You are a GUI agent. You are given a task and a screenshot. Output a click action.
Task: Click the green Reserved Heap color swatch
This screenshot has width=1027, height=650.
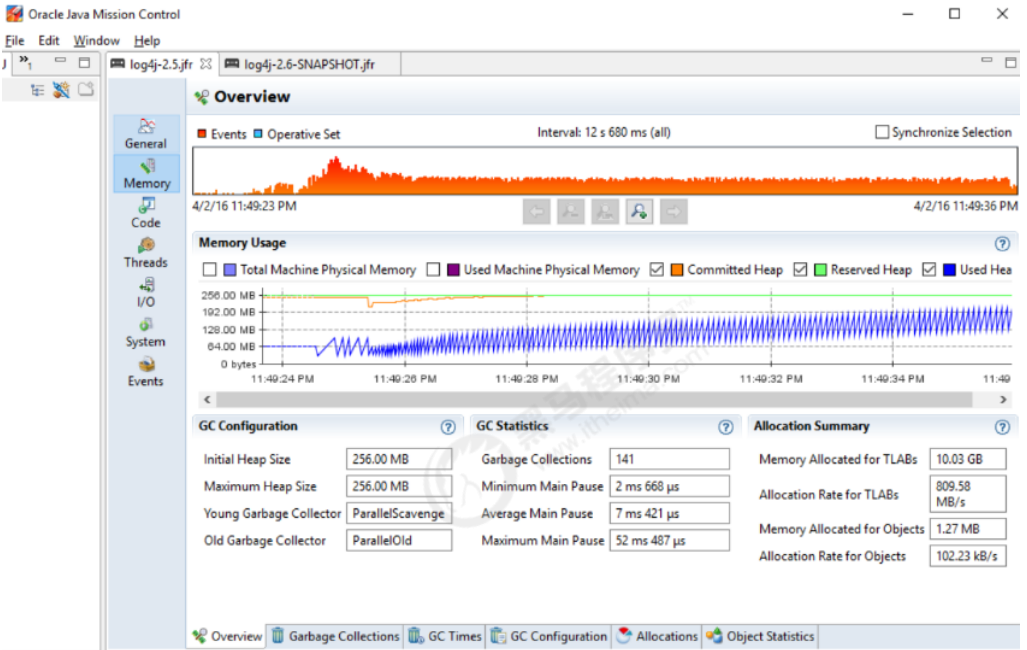click(821, 269)
